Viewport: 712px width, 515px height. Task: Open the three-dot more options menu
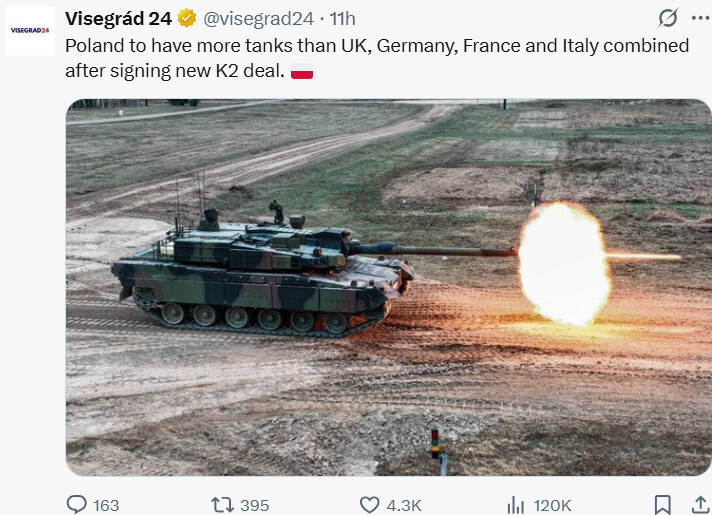pos(701,18)
